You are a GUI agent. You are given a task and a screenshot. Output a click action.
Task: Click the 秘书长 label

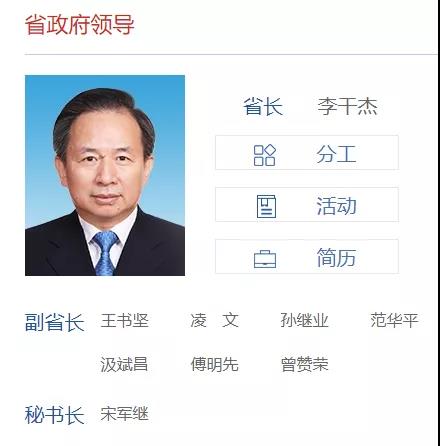(55, 415)
